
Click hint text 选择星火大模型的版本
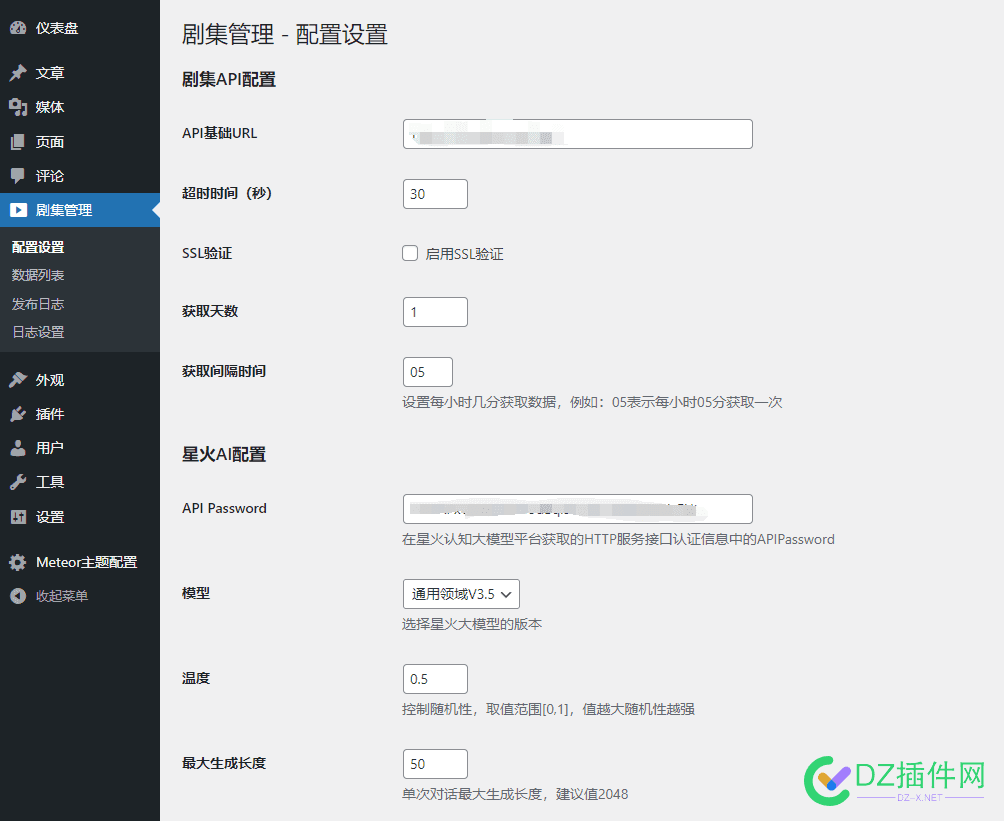[472, 624]
